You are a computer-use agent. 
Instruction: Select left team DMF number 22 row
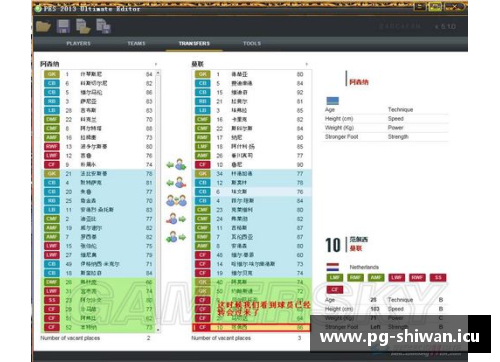98,119
